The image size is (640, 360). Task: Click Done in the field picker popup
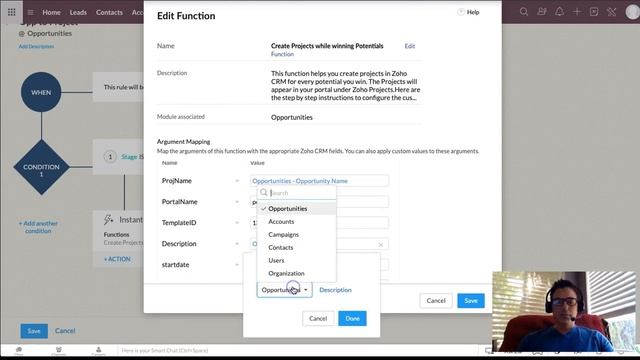352,318
